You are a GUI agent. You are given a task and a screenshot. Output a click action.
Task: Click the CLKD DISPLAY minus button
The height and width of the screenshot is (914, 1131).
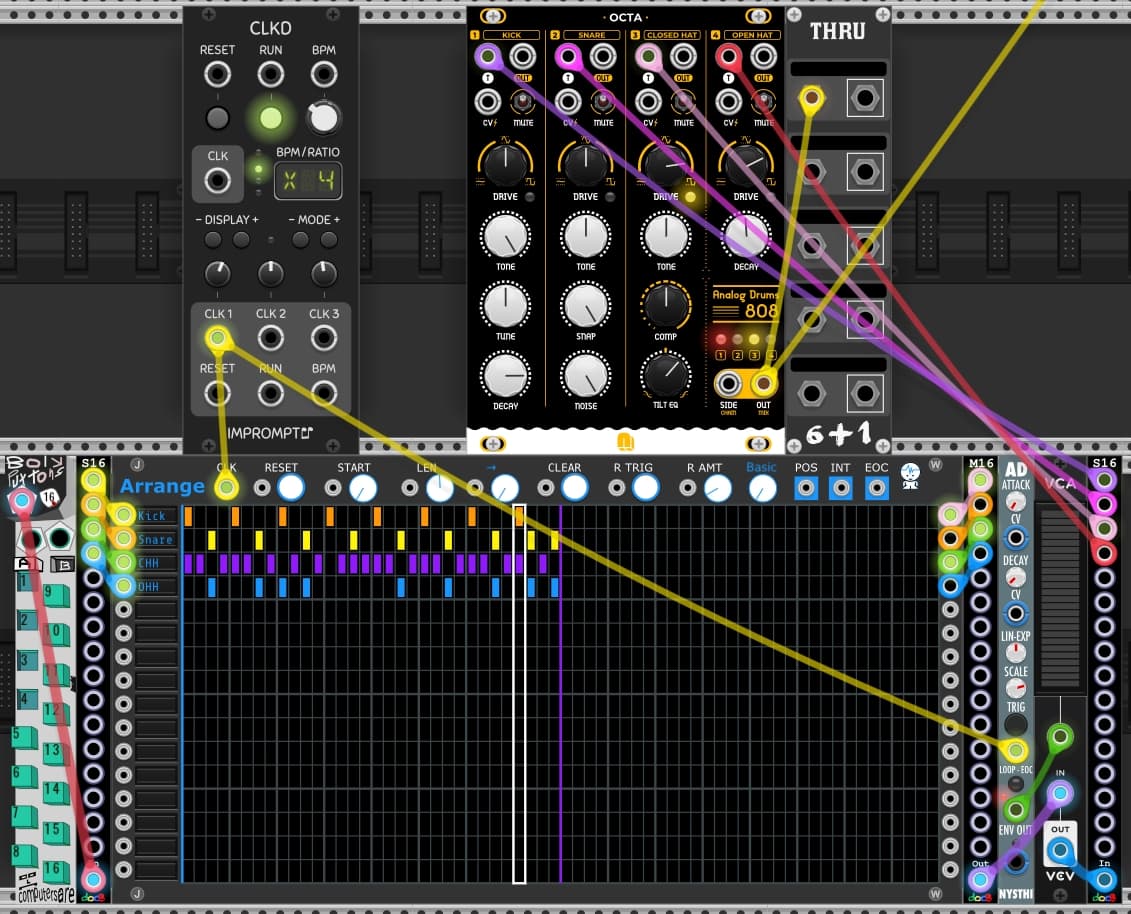[213, 240]
